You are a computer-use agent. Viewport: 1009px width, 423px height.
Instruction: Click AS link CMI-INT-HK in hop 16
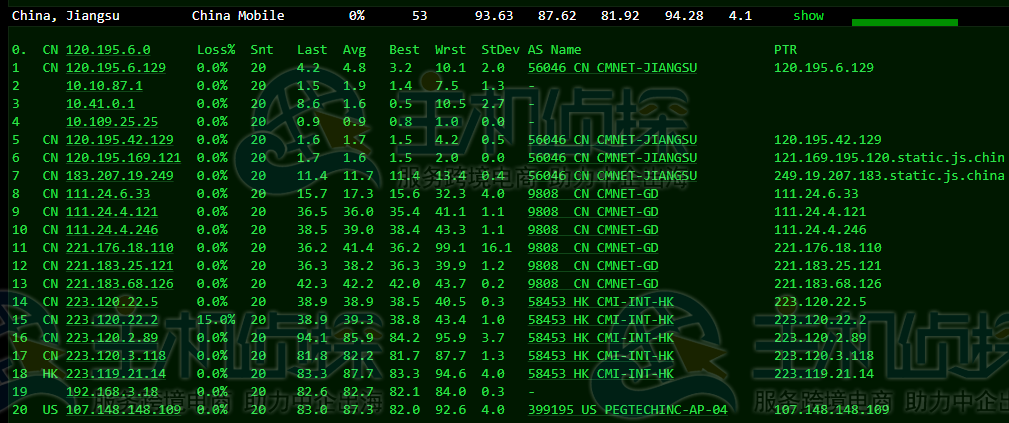[601, 338]
